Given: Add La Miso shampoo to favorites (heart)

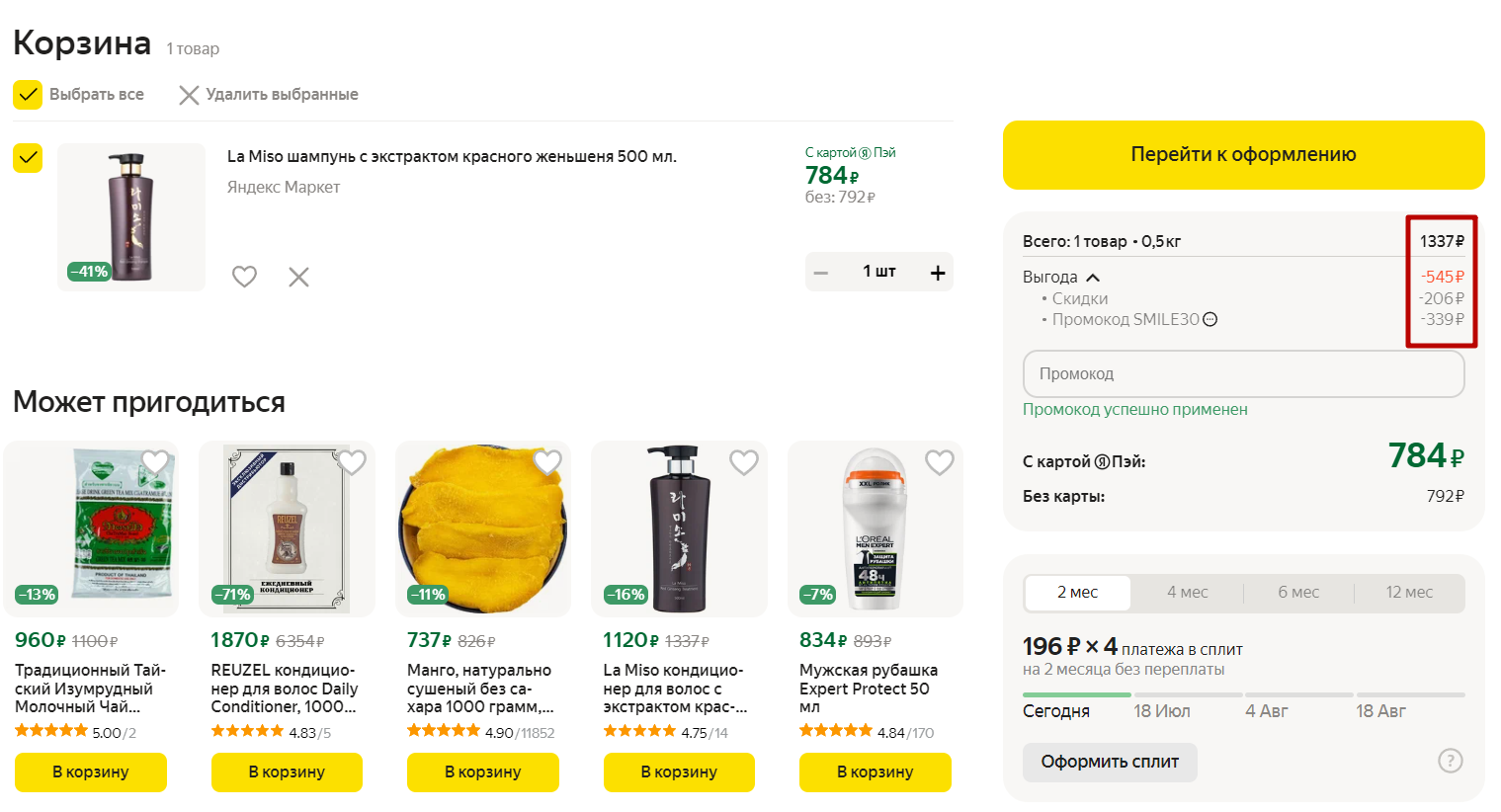Looking at the screenshot, I should (244, 277).
